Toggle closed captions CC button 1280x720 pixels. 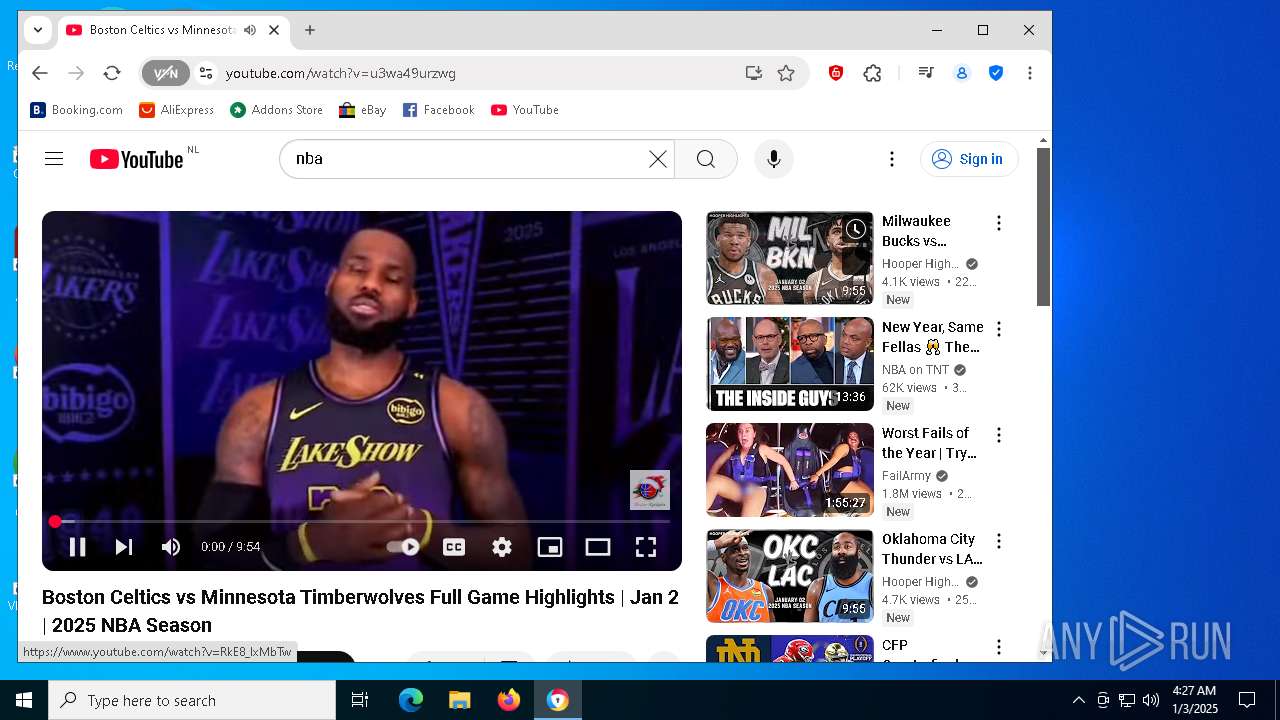[454, 547]
